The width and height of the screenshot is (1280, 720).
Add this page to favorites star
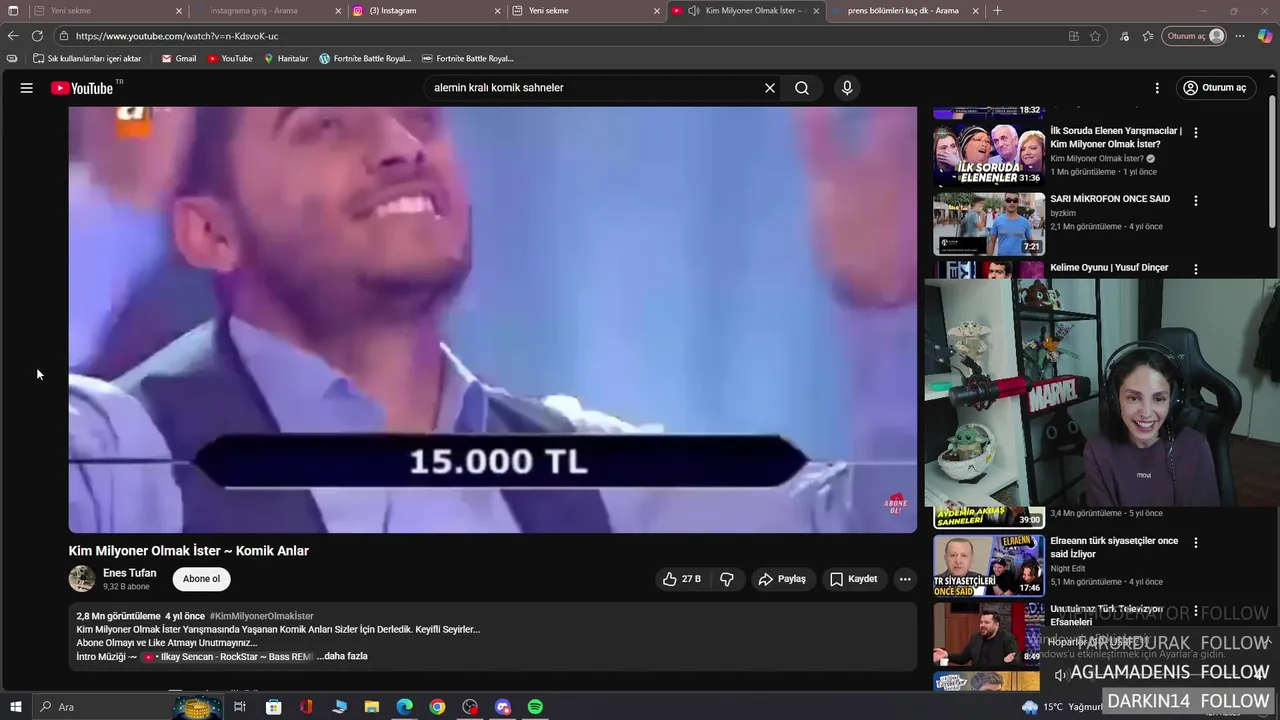(1095, 36)
